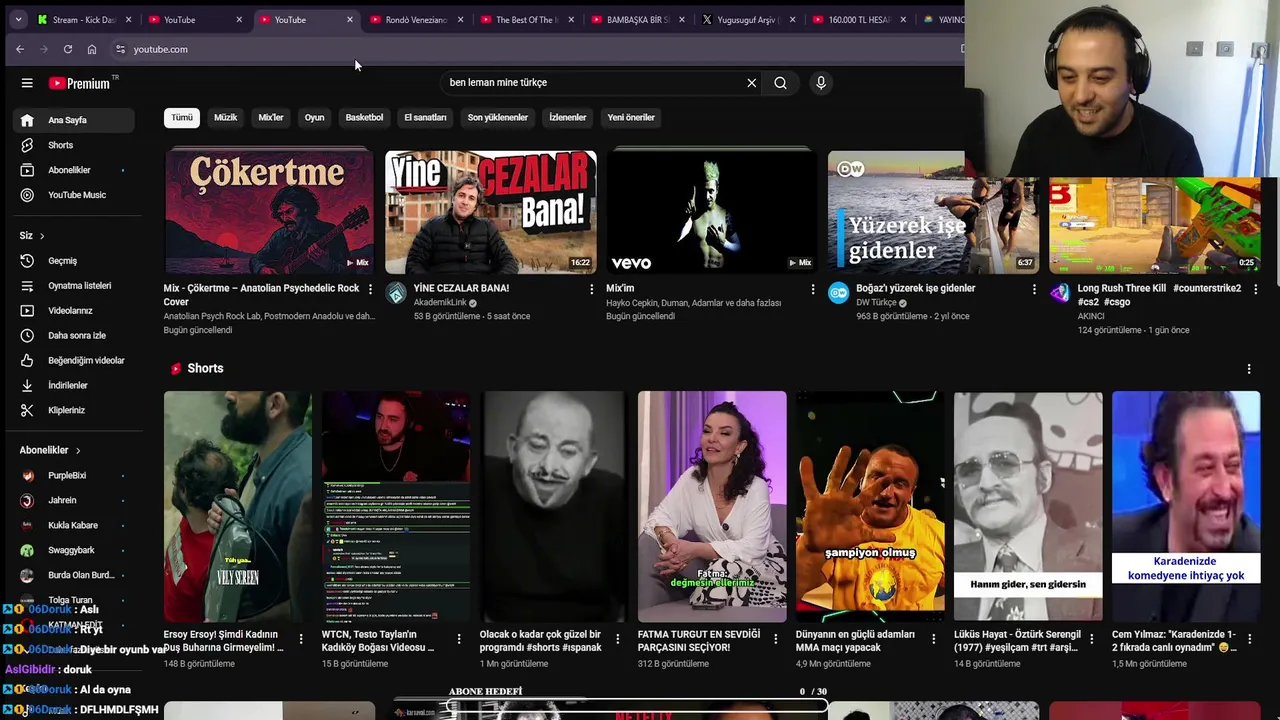This screenshot has height=720, width=1280.
Task: Start voice search with microphone icon
Action: (820, 83)
